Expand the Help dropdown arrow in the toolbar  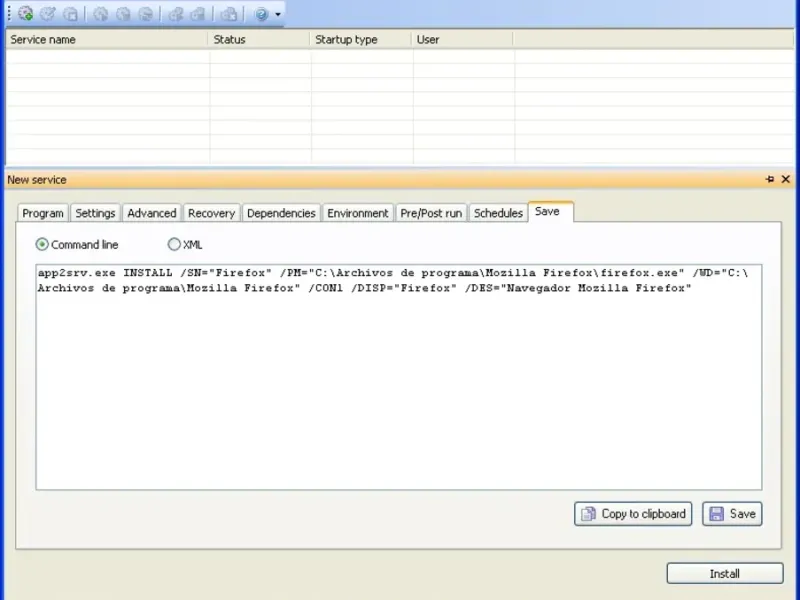click(278, 14)
